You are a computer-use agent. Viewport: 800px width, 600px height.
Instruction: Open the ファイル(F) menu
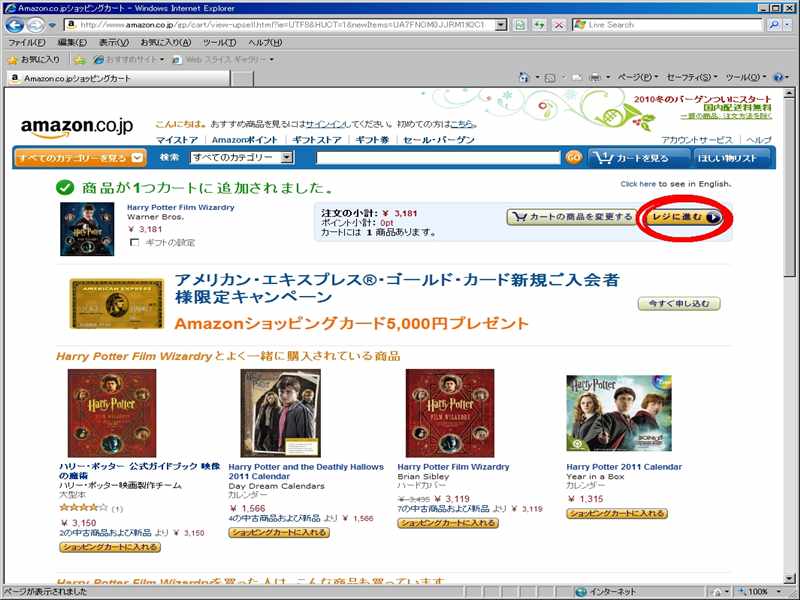[27, 43]
